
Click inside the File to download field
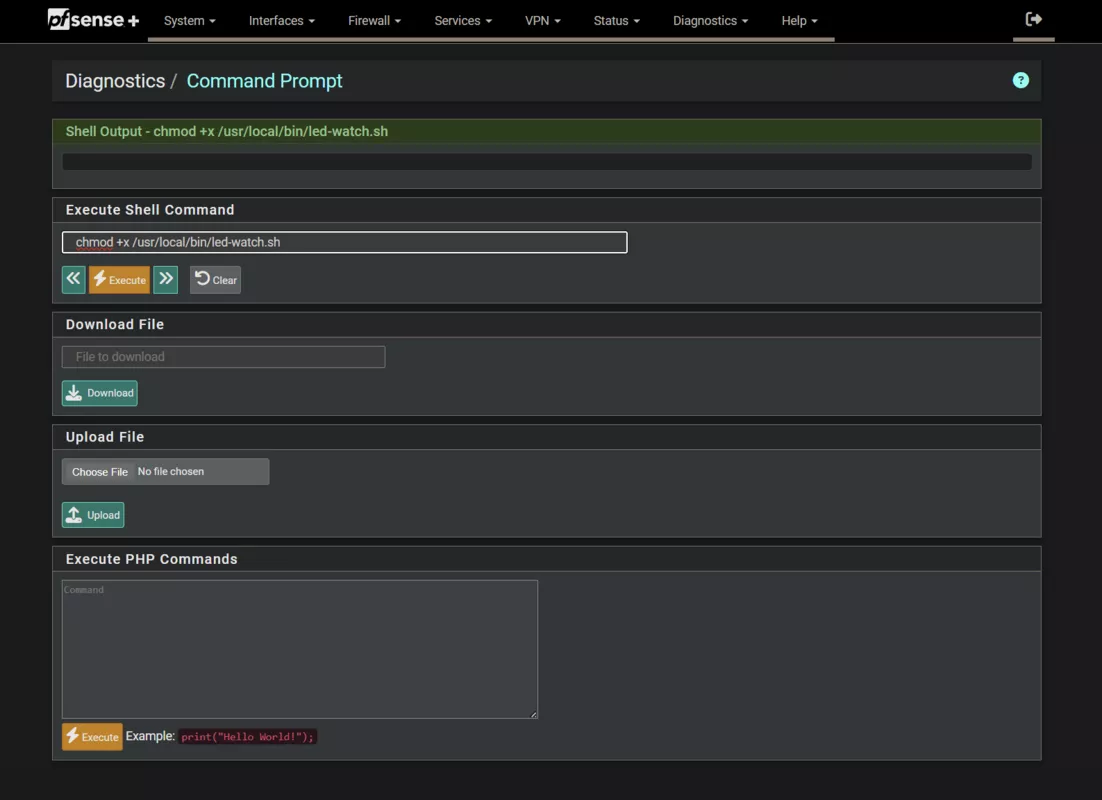point(222,356)
